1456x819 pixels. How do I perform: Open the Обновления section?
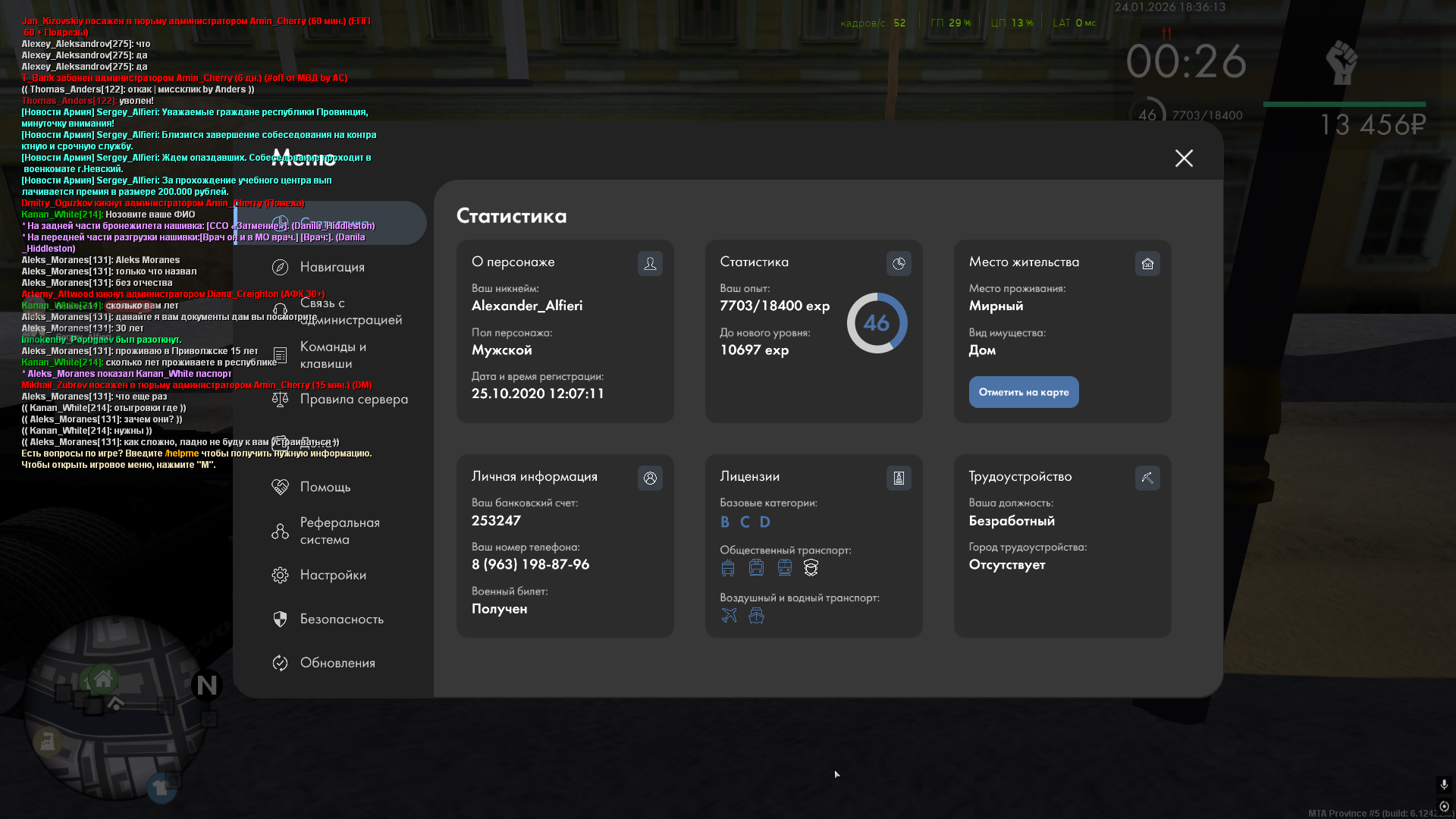click(337, 664)
